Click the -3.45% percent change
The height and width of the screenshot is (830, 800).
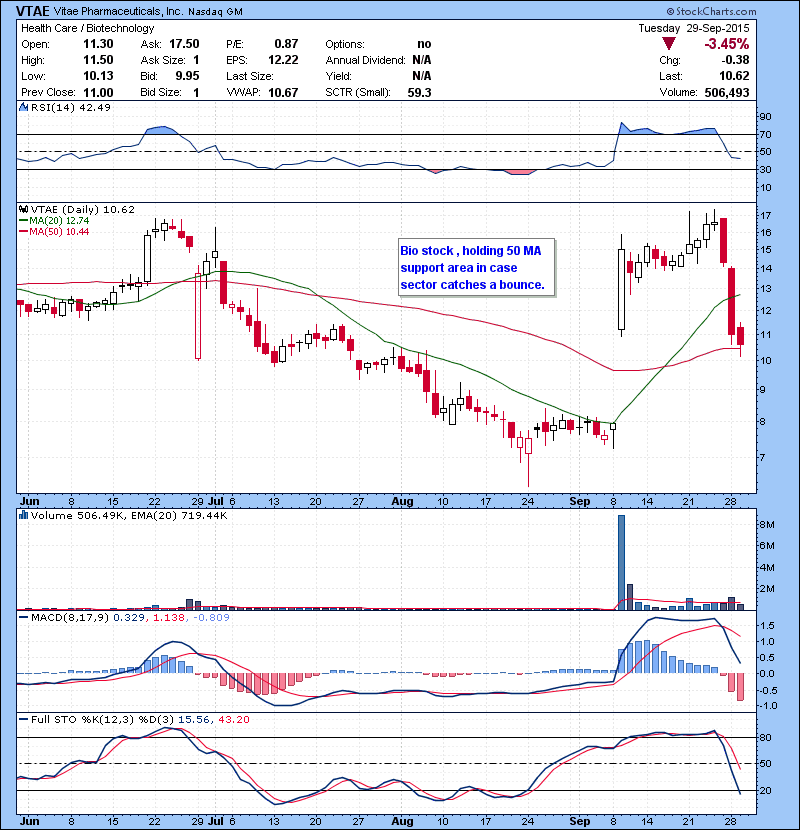click(x=726, y=44)
